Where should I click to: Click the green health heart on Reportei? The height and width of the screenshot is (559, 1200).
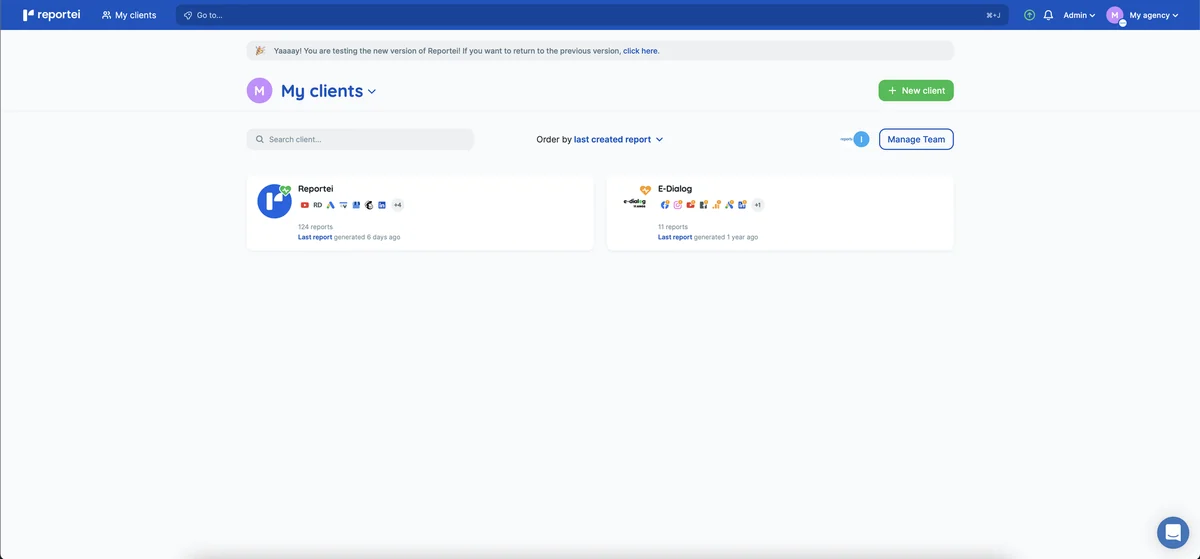pyautogui.click(x=285, y=190)
